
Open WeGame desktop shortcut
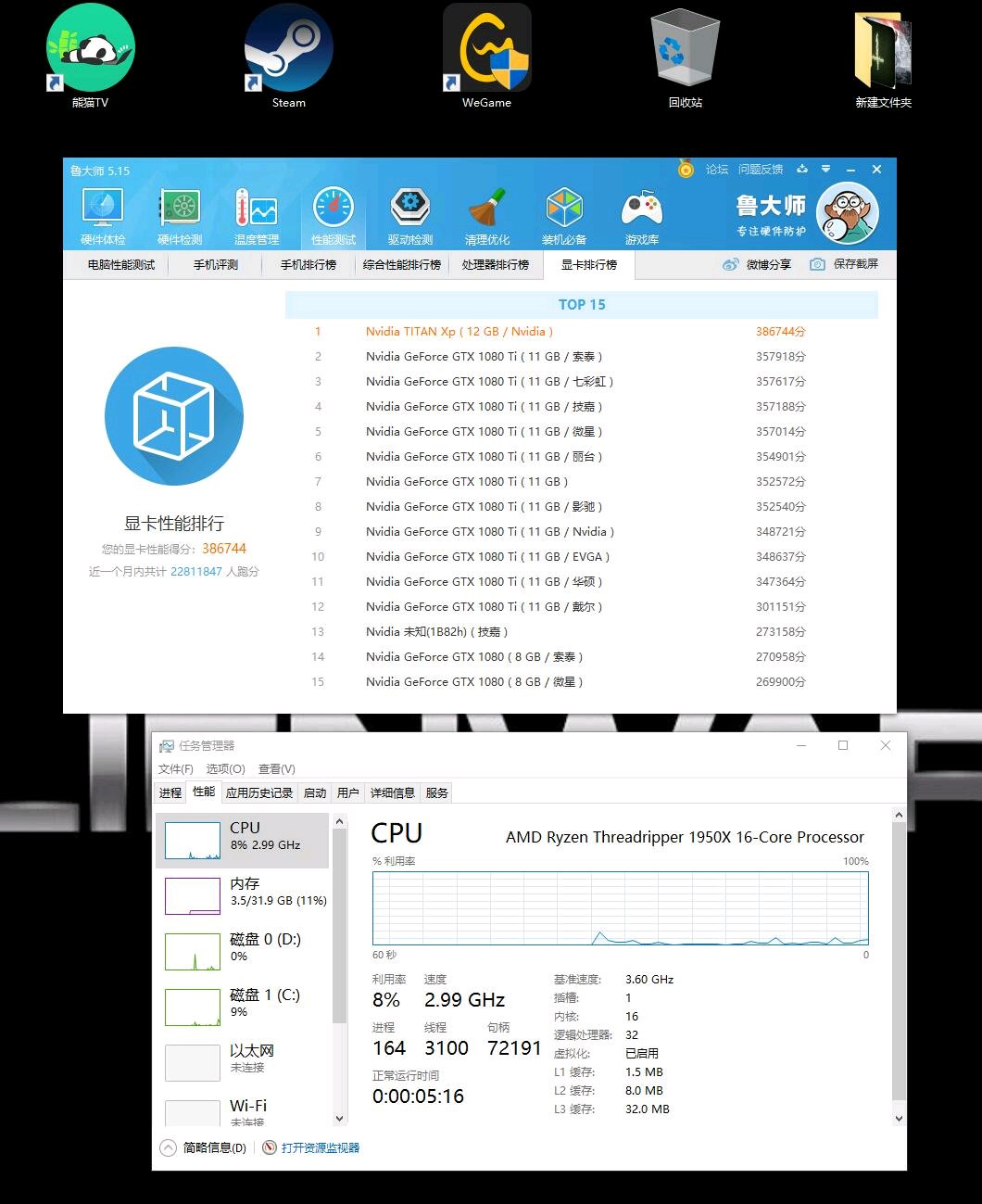coord(486,56)
